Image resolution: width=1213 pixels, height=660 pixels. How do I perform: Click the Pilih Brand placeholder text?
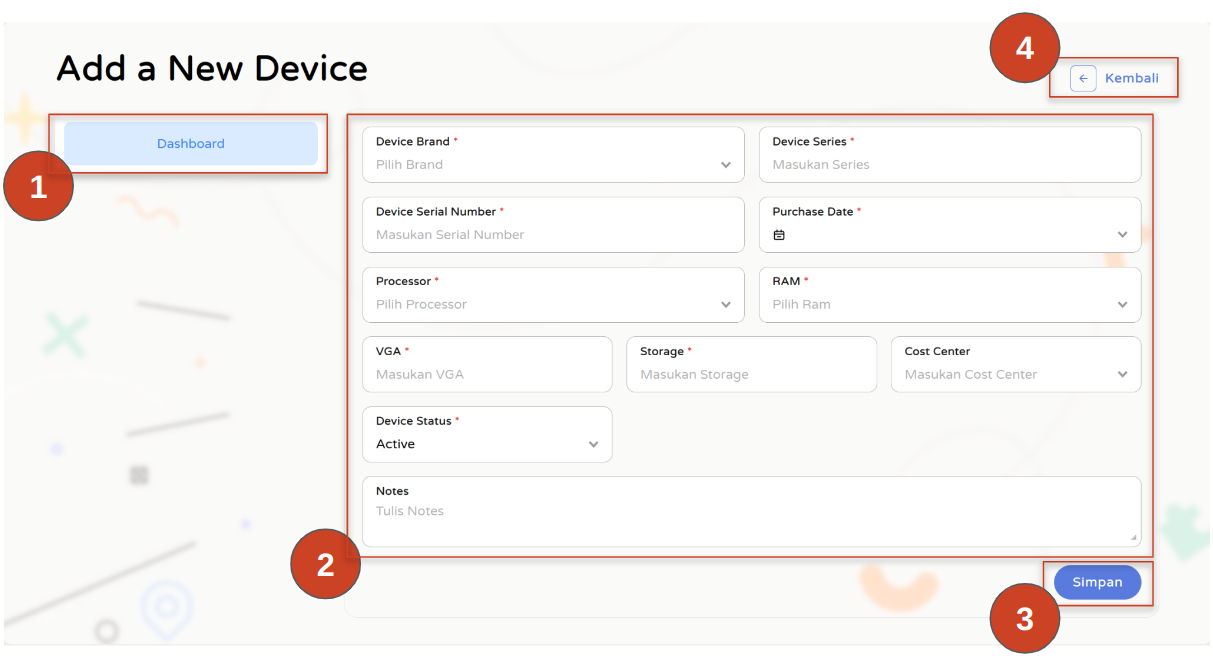(409, 165)
